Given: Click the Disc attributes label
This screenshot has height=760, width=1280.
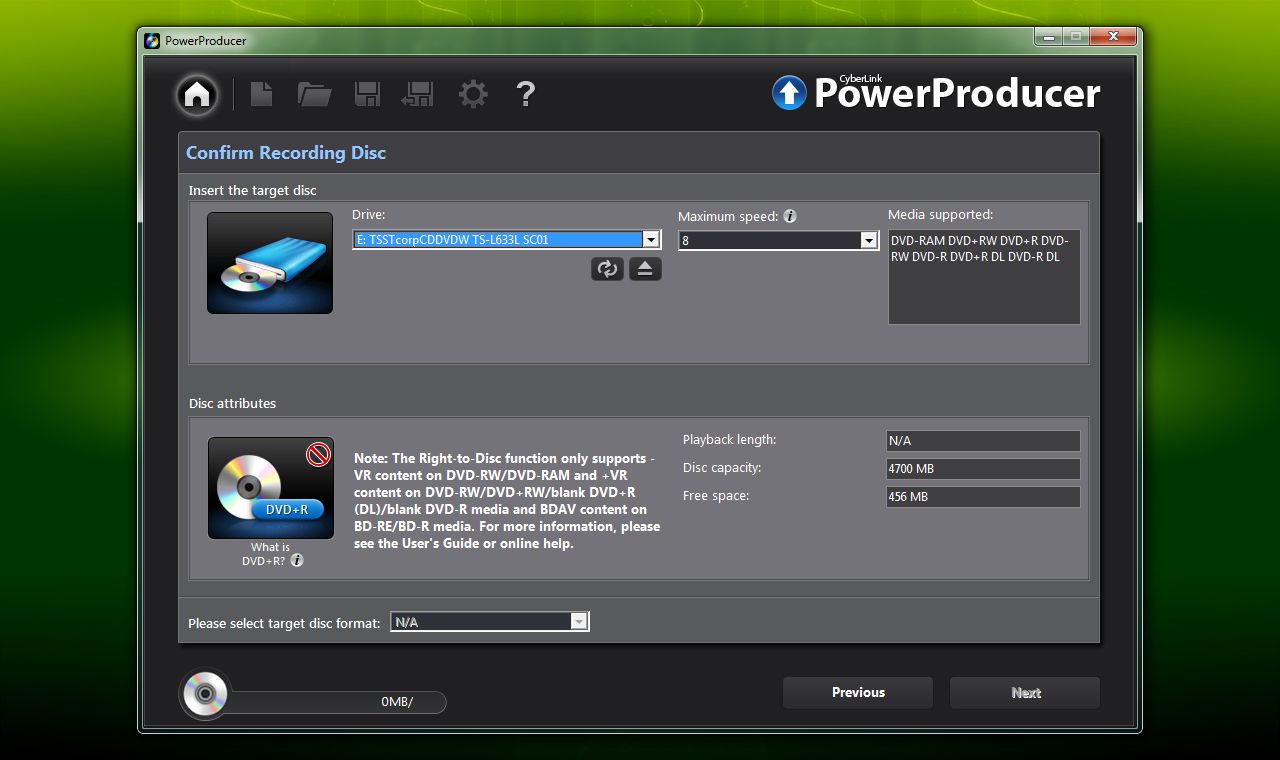Looking at the screenshot, I should pyautogui.click(x=232, y=403).
